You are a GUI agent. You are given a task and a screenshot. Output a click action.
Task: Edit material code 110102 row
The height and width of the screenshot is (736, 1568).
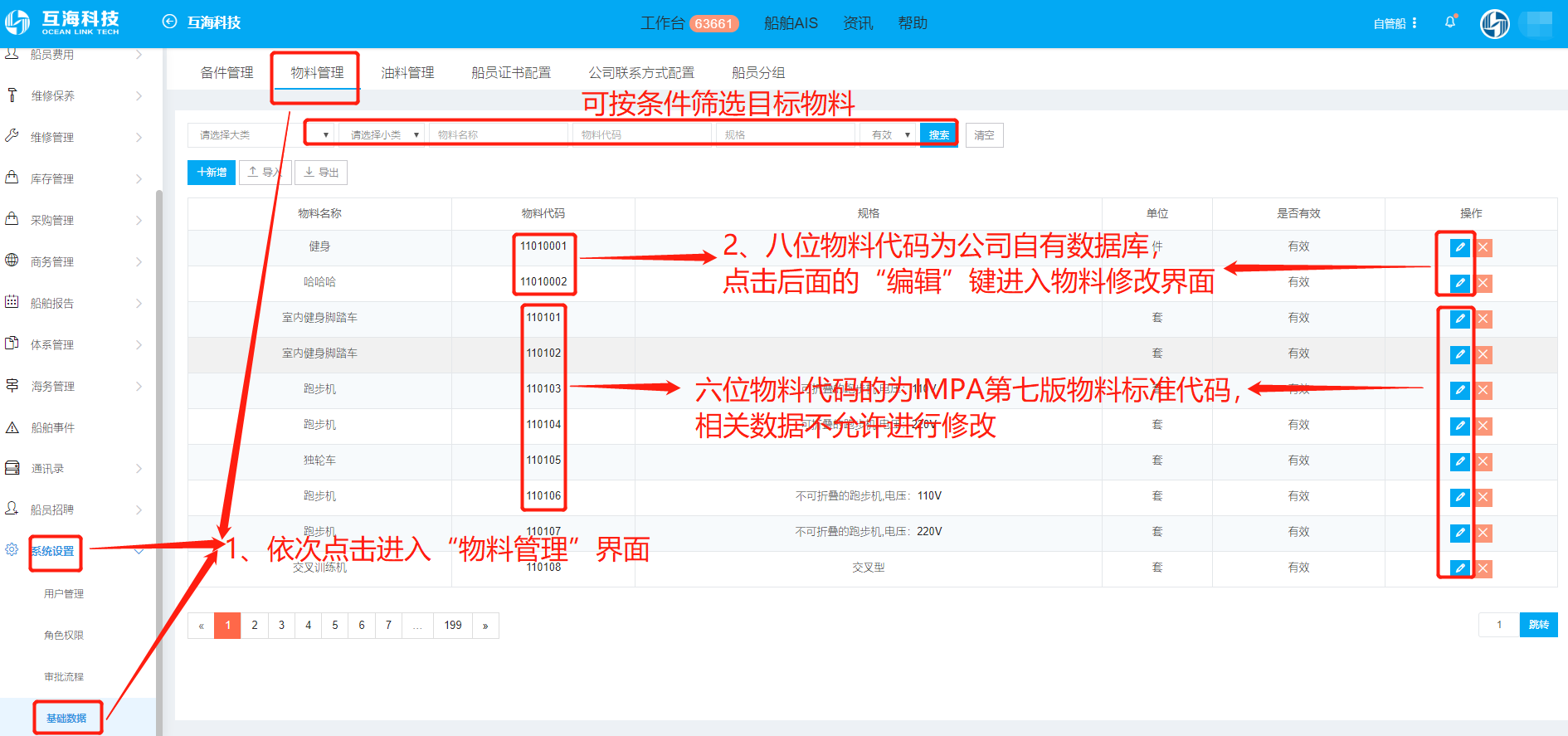pyautogui.click(x=1460, y=354)
